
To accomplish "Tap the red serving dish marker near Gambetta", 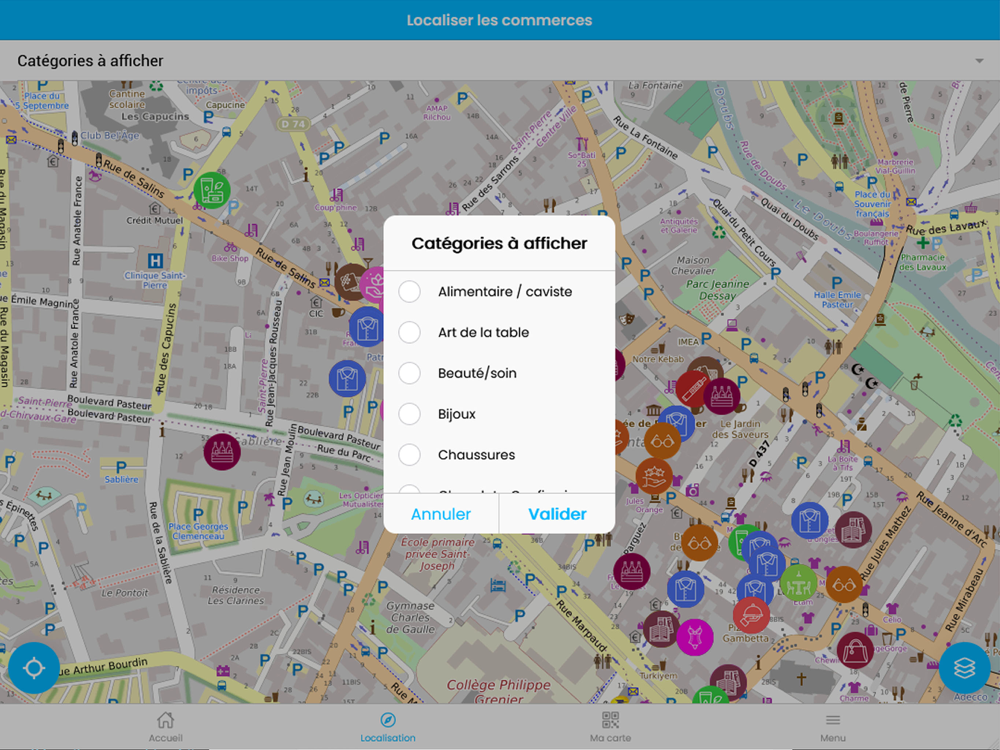I will tap(751, 615).
